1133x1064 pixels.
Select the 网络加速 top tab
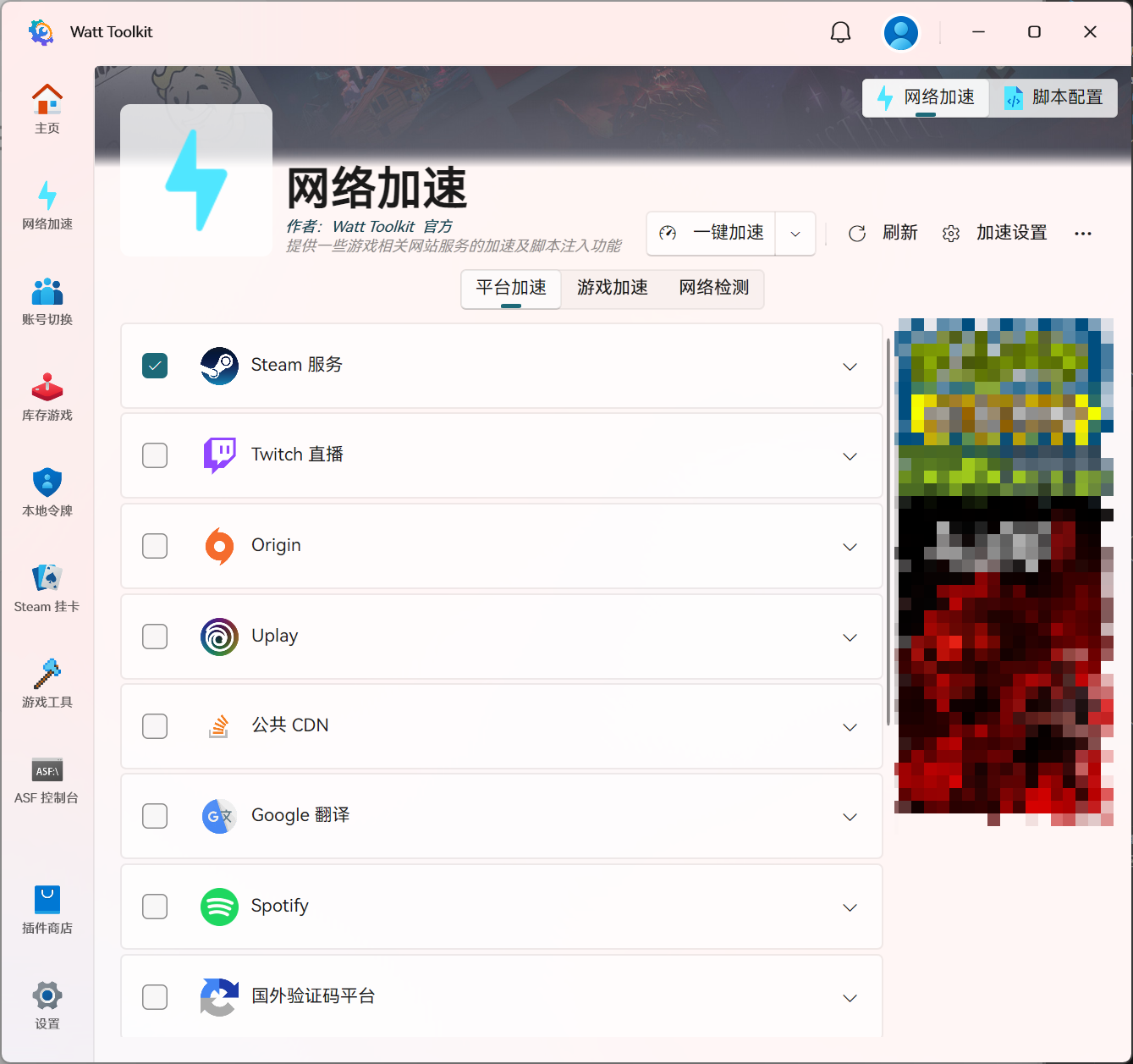click(927, 97)
